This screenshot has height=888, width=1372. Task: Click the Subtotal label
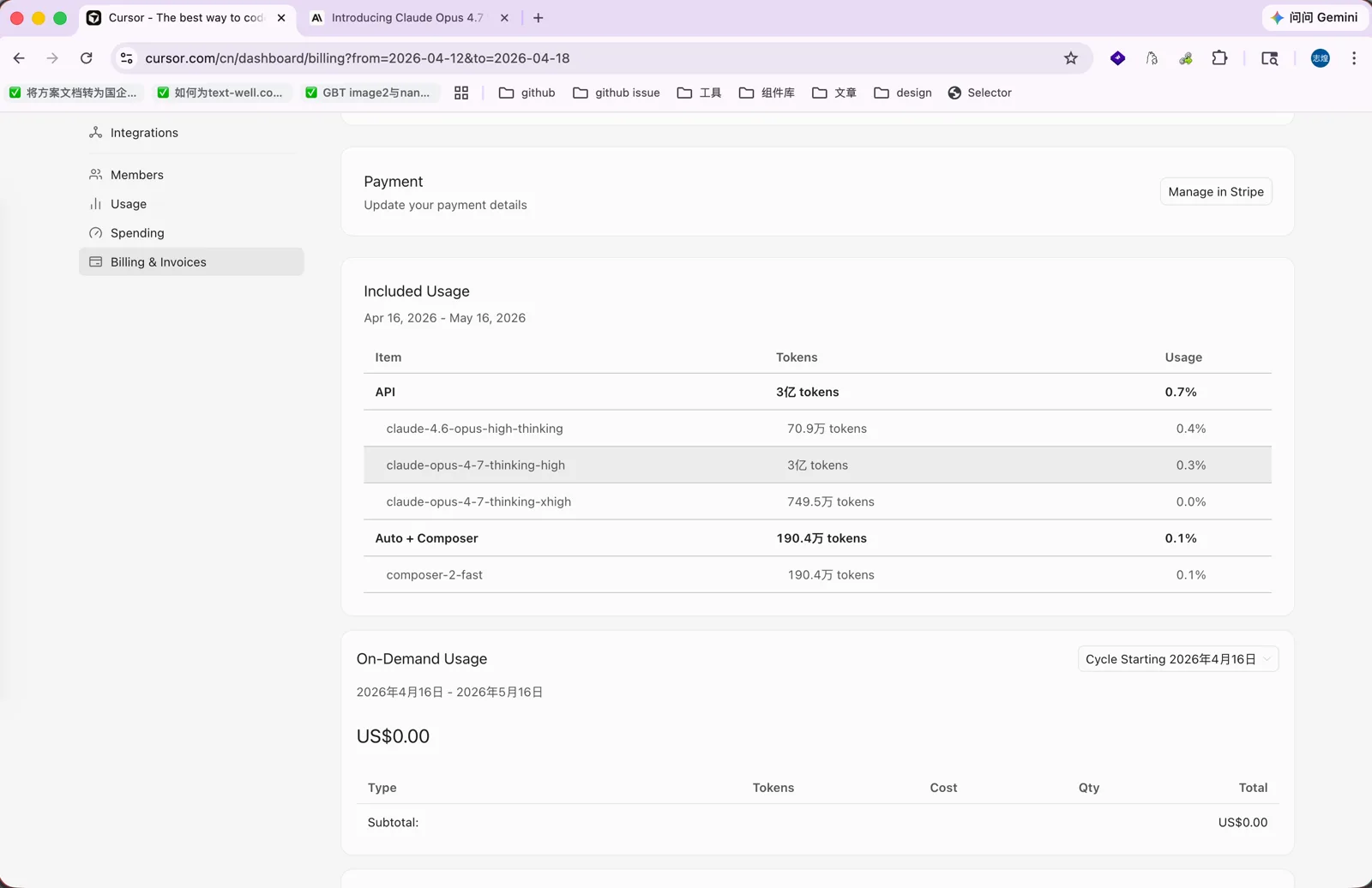pyautogui.click(x=393, y=823)
